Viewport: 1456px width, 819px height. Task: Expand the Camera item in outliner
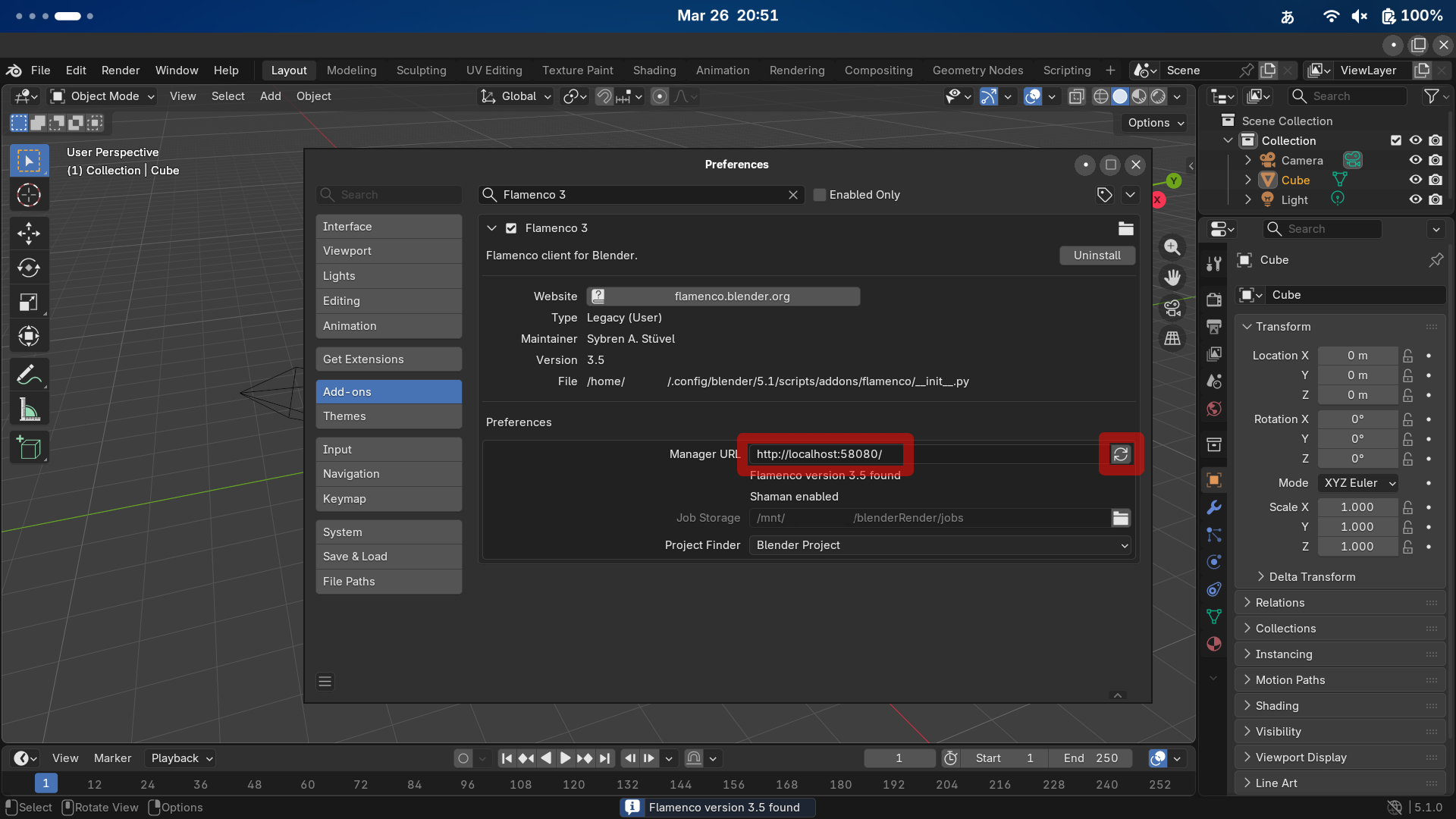click(1248, 160)
